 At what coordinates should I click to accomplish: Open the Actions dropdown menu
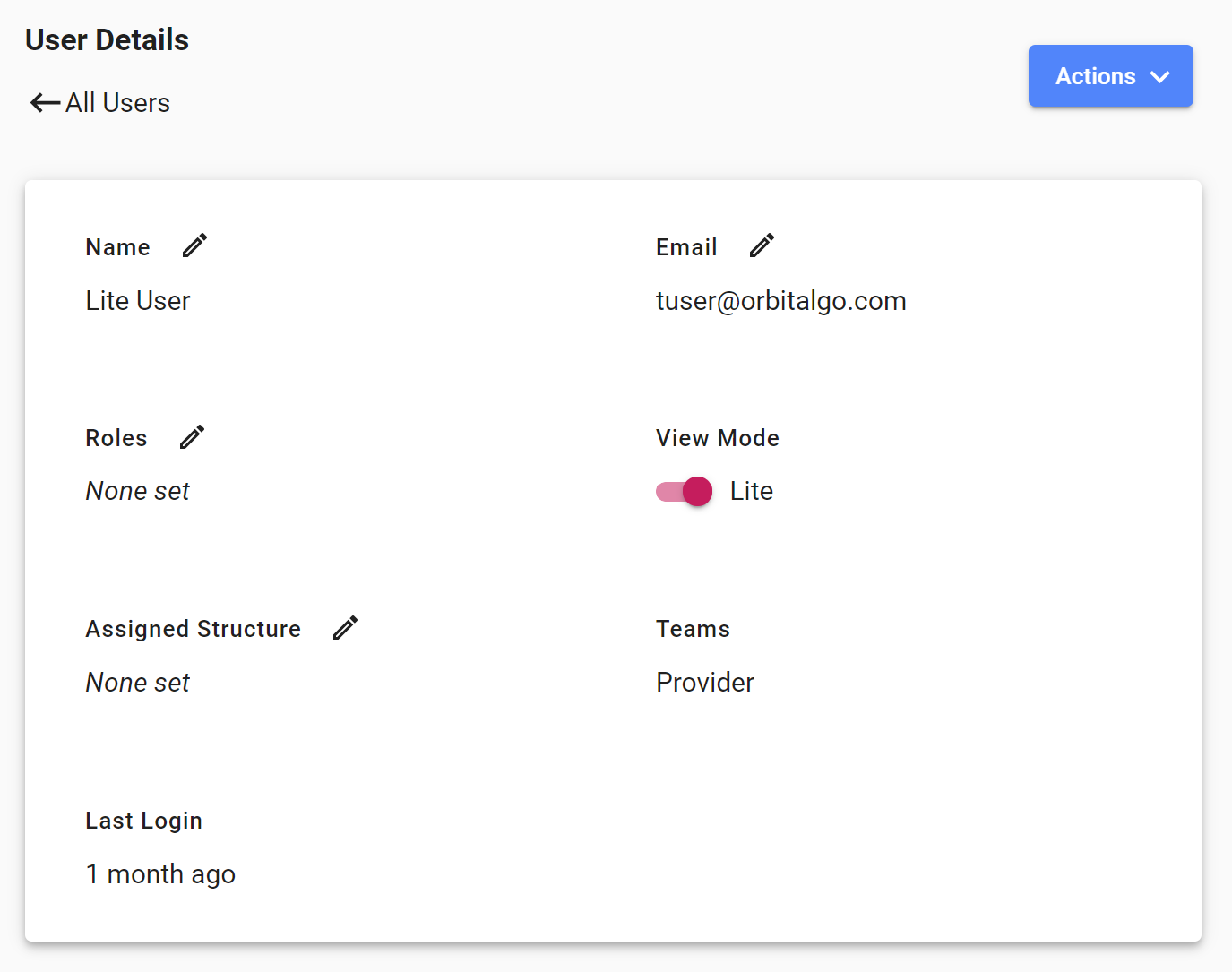tap(1109, 76)
